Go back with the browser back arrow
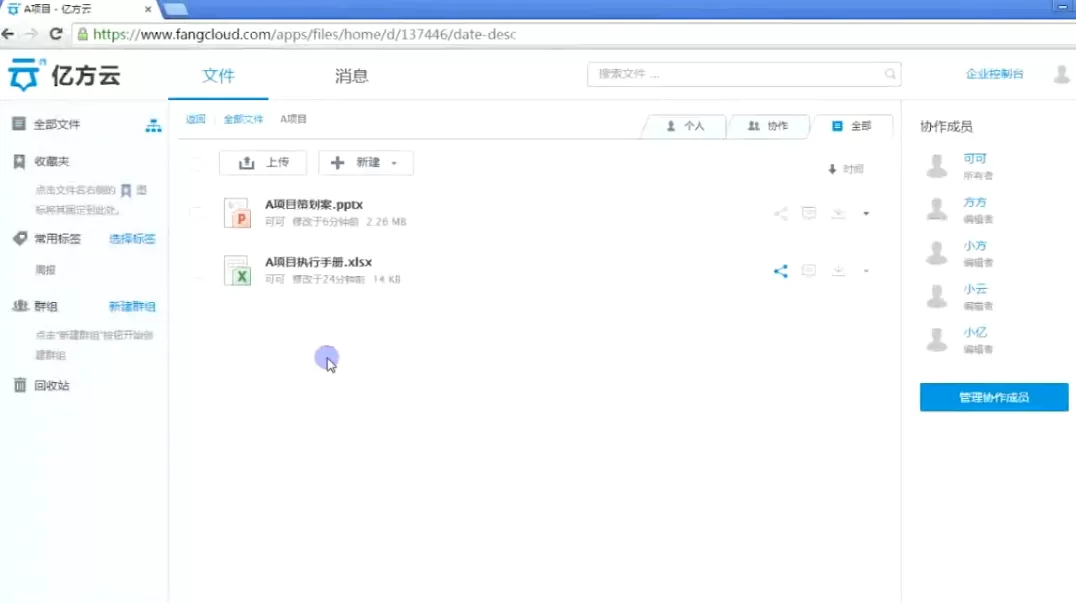This screenshot has height=604, width=1076. point(8,34)
